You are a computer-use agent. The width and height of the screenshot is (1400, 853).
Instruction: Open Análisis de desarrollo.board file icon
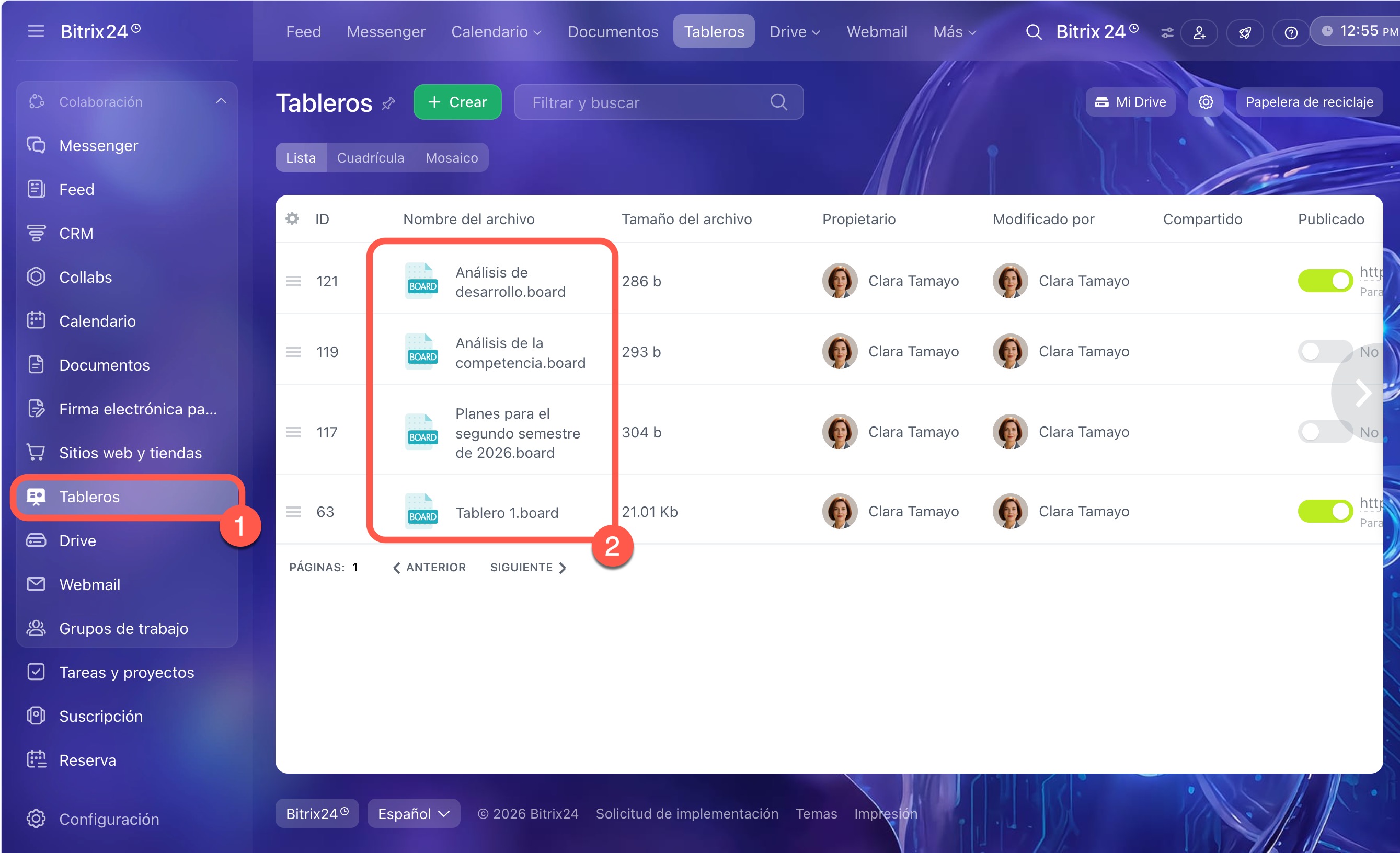pyautogui.click(x=421, y=281)
